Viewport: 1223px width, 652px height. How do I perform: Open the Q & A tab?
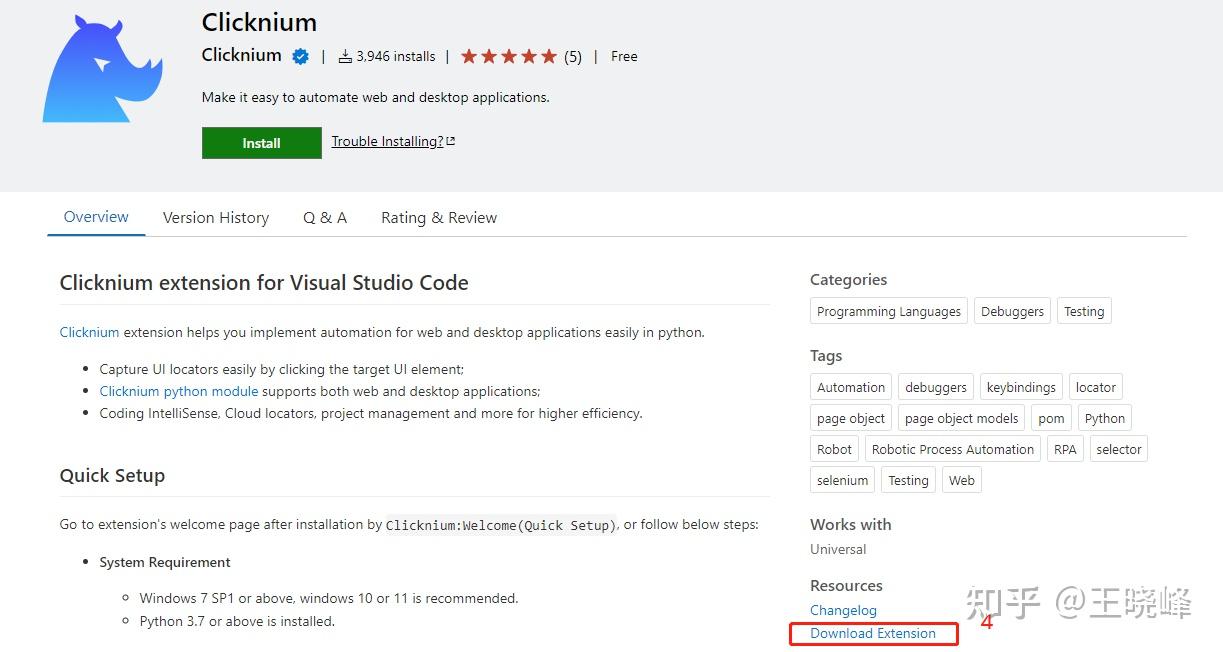point(325,218)
